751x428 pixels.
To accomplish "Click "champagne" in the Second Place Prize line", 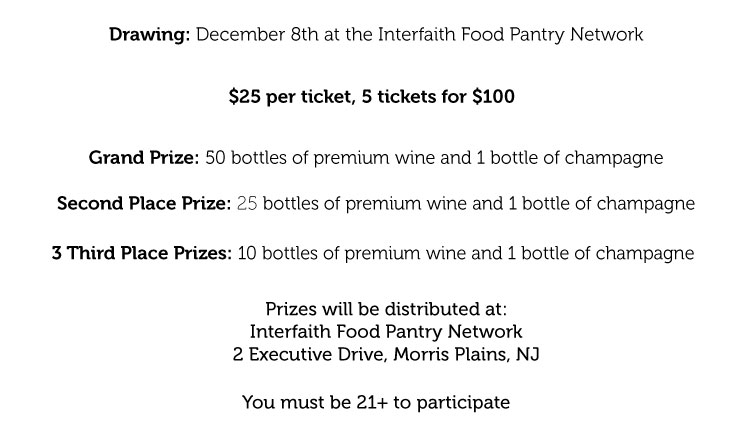I will click(647, 204).
